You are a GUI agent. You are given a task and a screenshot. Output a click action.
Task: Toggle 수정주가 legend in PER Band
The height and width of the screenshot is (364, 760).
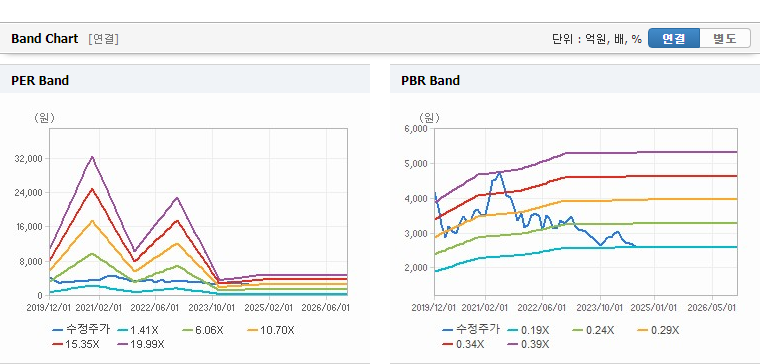(x=81, y=330)
